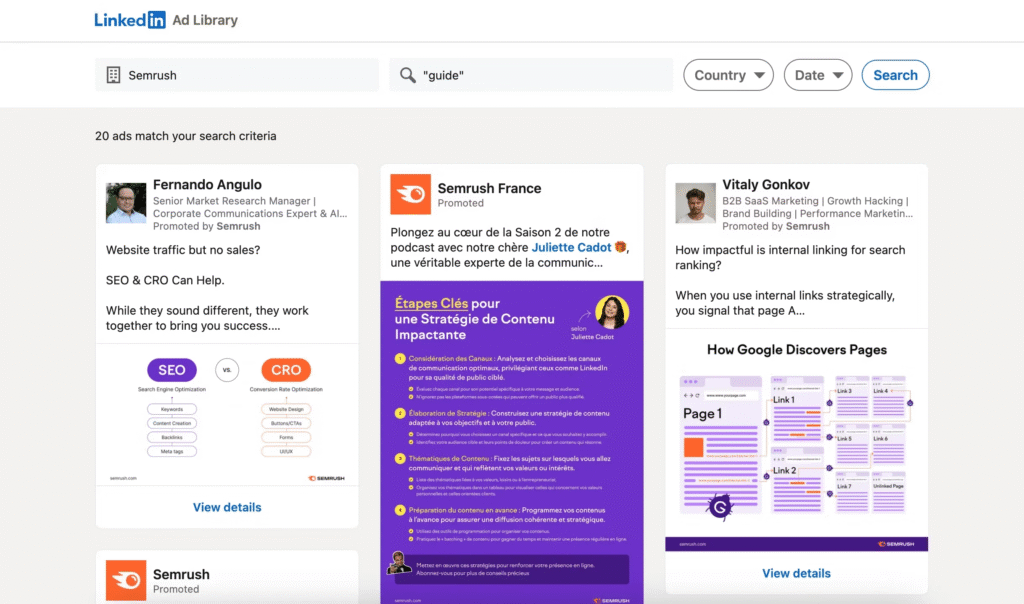Select the building icon in company field
The height and width of the screenshot is (604, 1024).
114,75
